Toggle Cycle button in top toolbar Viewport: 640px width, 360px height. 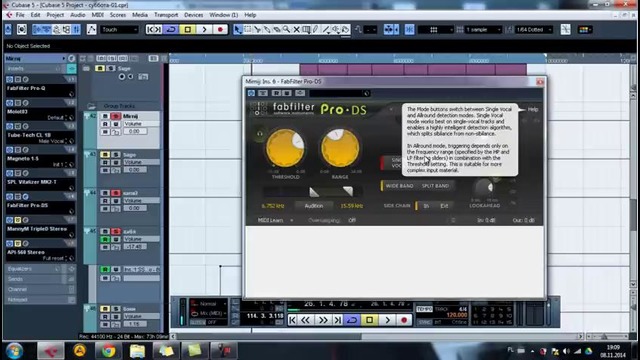pyautogui.click(x=171, y=29)
